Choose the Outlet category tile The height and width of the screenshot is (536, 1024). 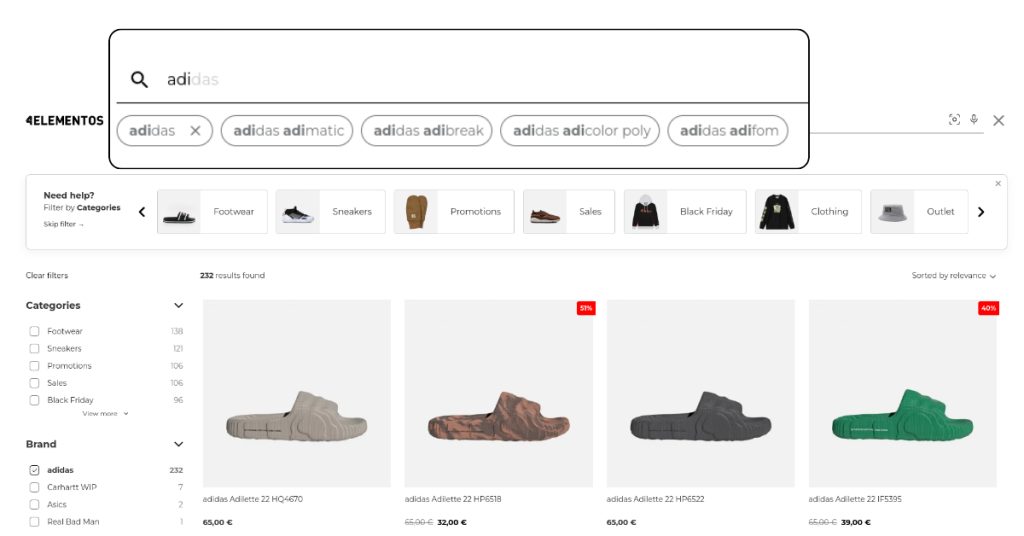918,212
